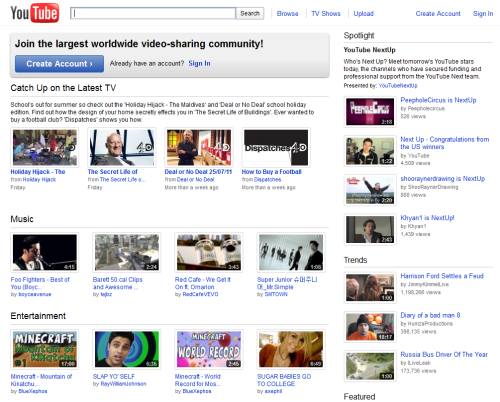Click the blue Create Account button
The image size is (500, 402).
click(59, 64)
